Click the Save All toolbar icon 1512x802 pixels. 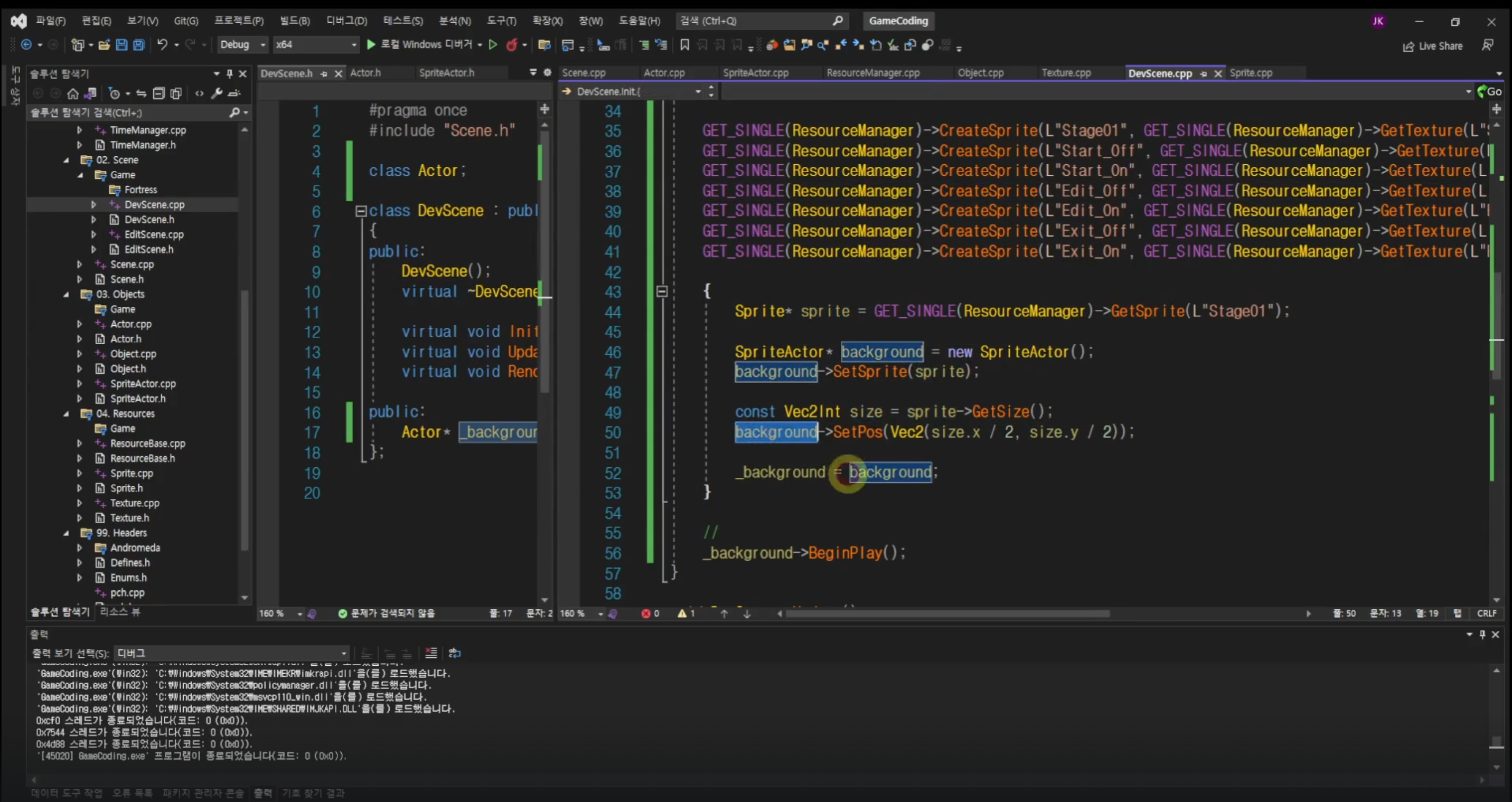[x=138, y=44]
